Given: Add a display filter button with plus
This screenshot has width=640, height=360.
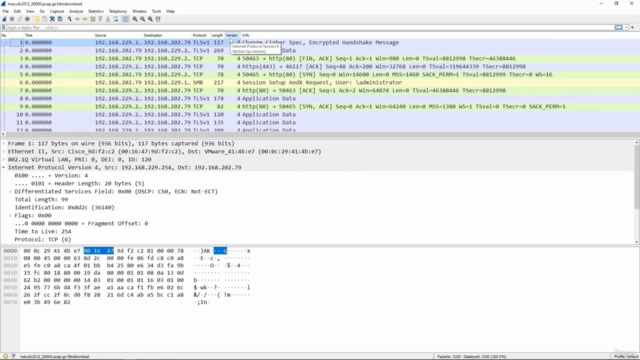Looking at the screenshot, I should [633, 27].
